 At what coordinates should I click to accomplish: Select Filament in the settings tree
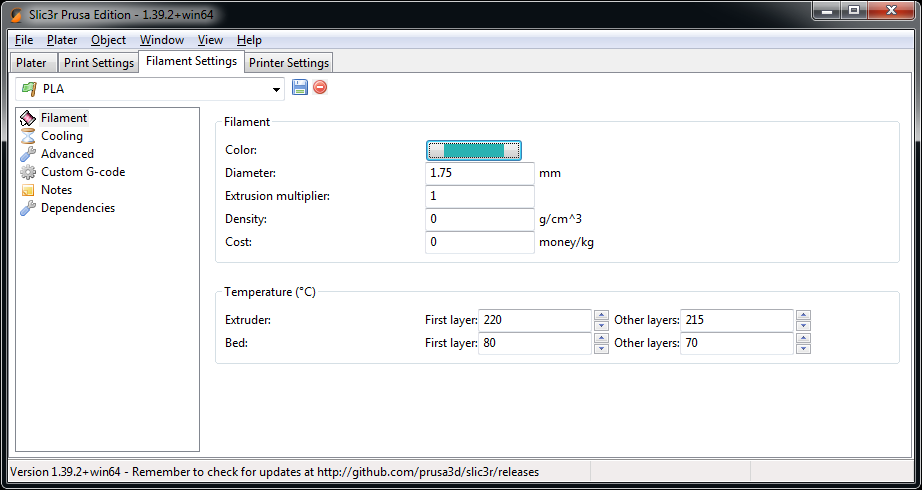coord(64,118)
